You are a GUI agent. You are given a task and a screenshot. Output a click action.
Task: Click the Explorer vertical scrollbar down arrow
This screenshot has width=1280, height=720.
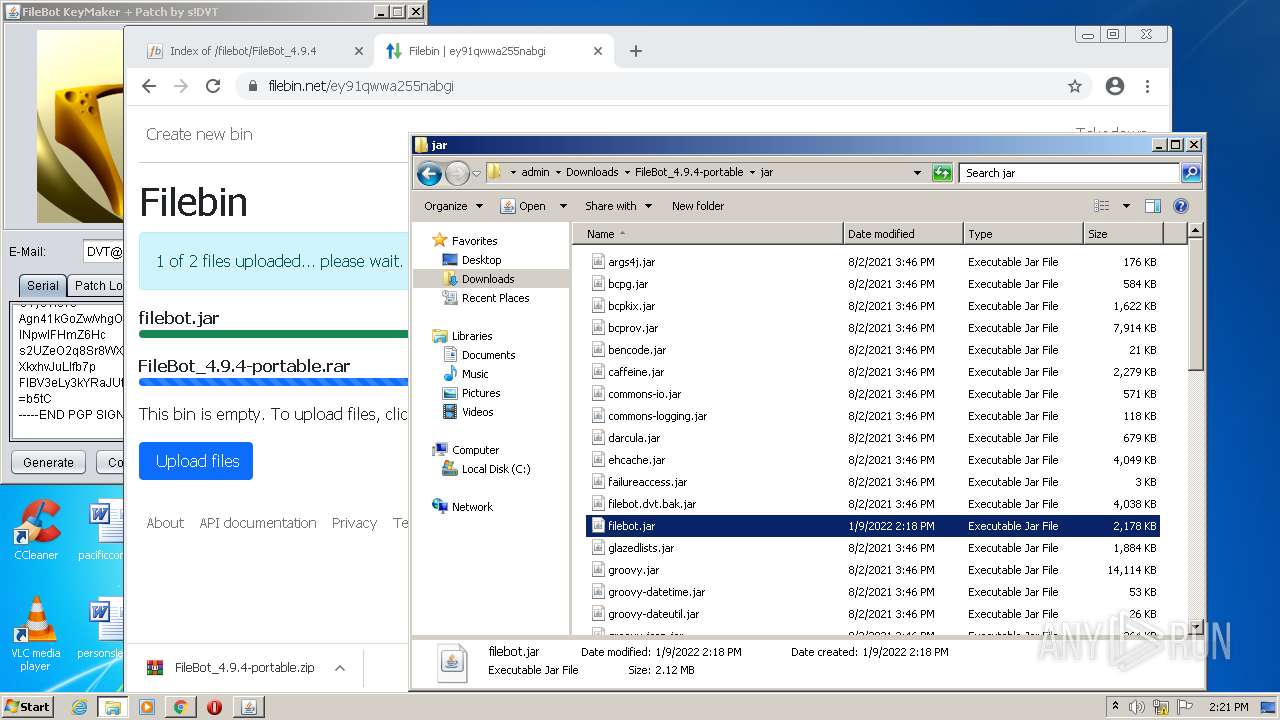(1195, 628)
